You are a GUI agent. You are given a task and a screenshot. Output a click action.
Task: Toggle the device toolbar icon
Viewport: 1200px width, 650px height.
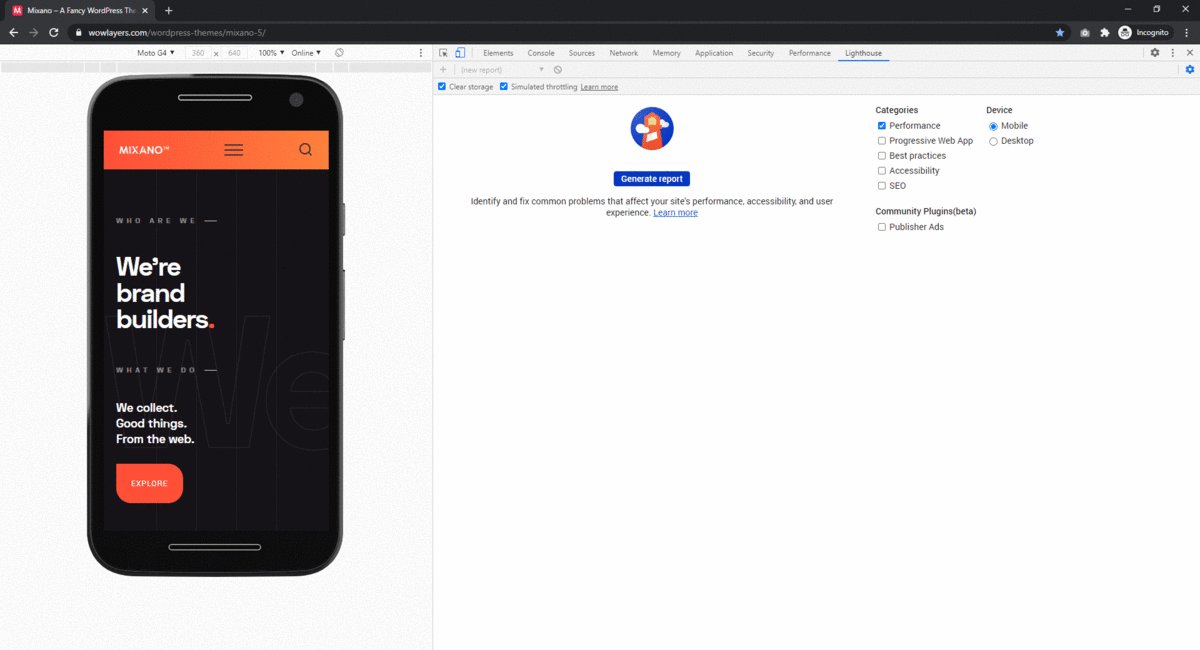click(x=460, y=53)
